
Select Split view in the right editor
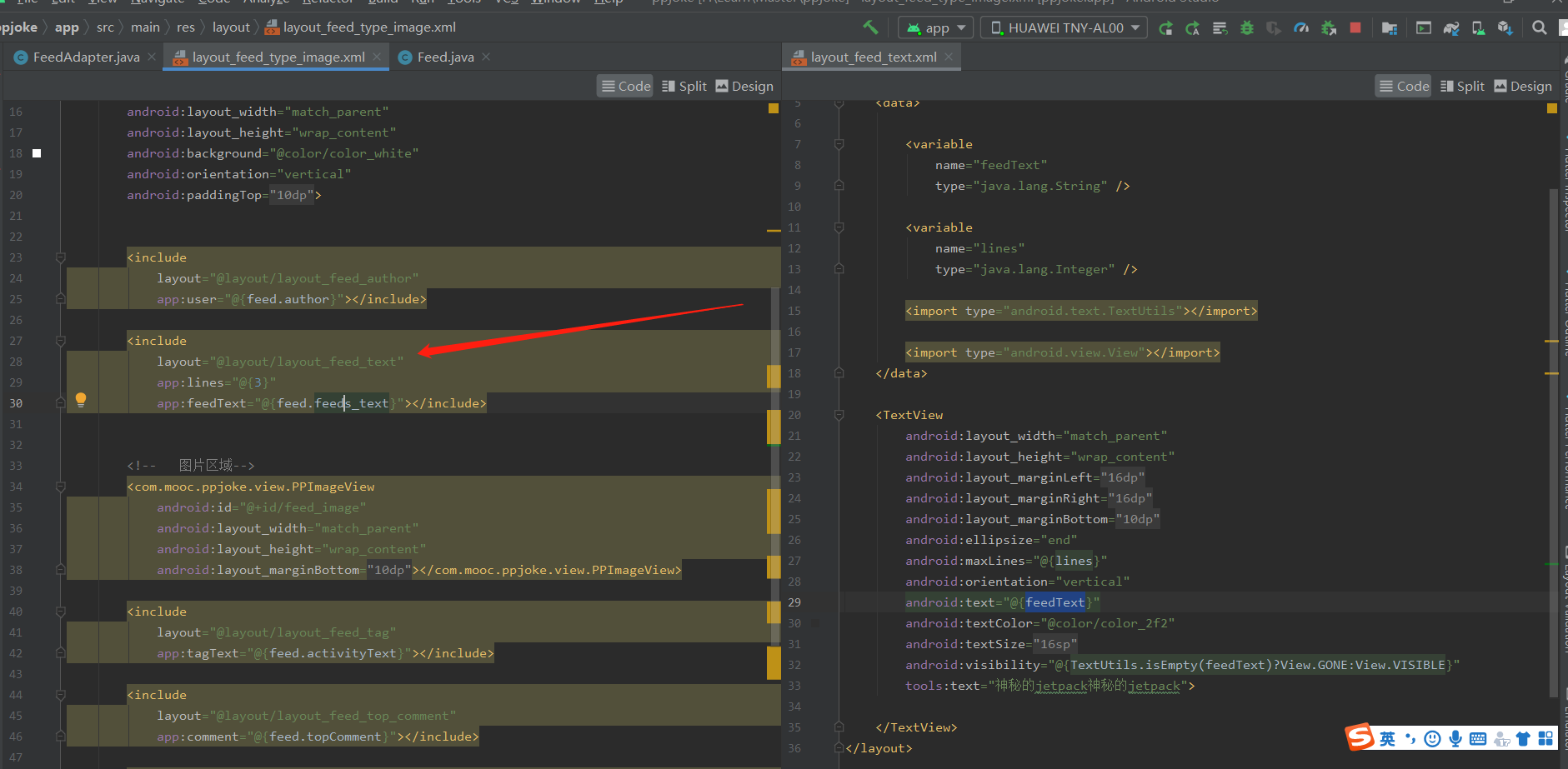(1462, 86)
